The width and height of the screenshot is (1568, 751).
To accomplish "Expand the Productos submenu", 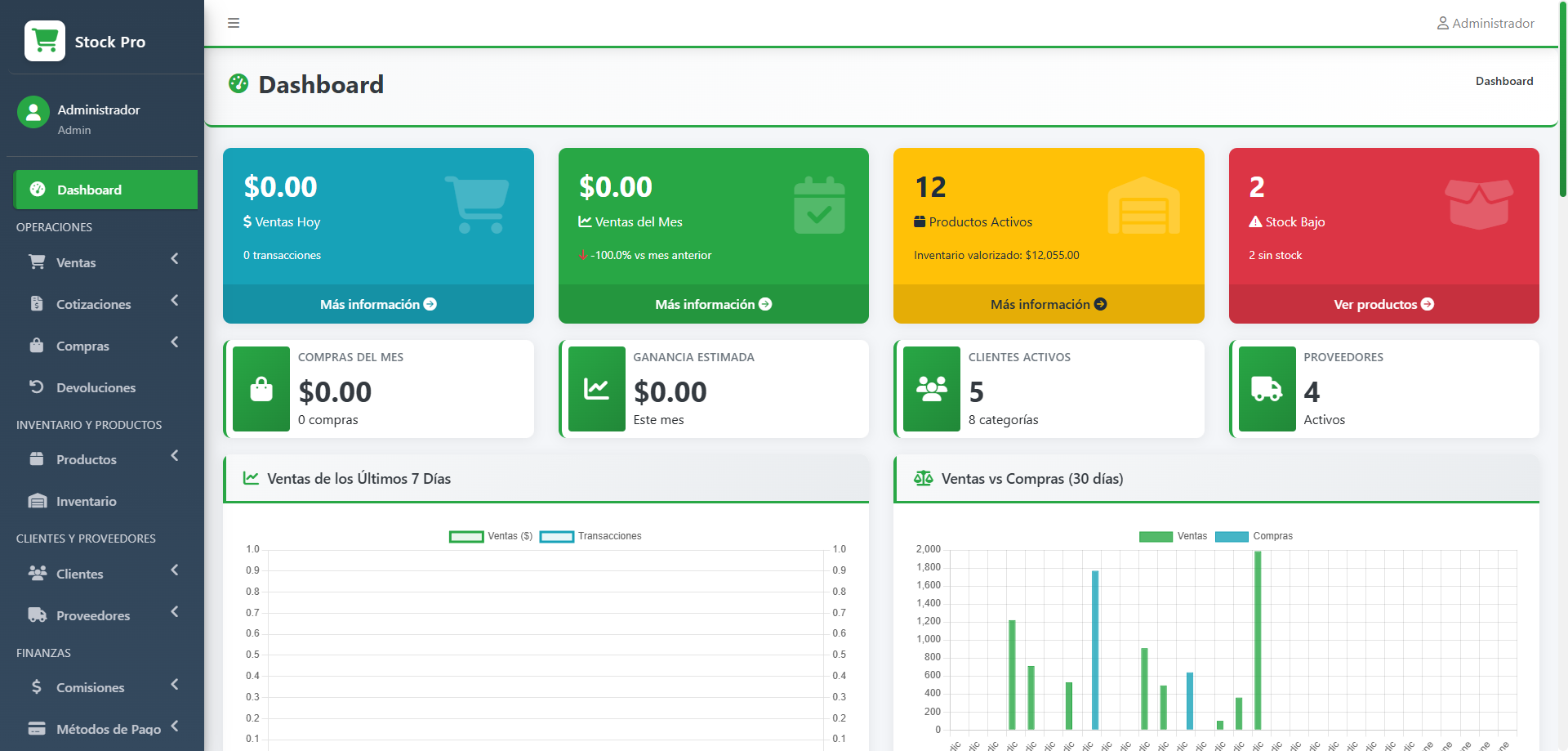I will tap(174, 456).
